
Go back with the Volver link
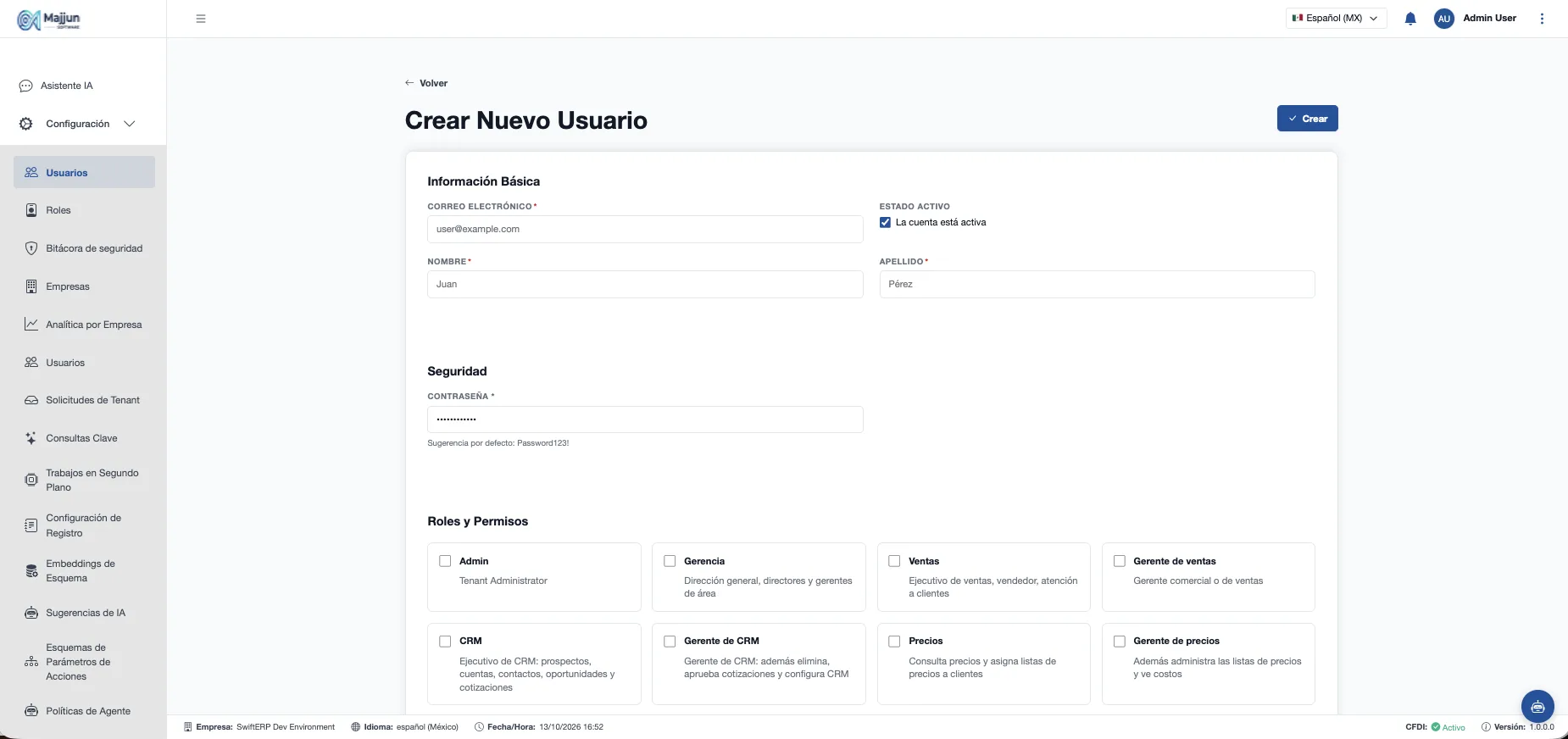[x=426, y=83]
